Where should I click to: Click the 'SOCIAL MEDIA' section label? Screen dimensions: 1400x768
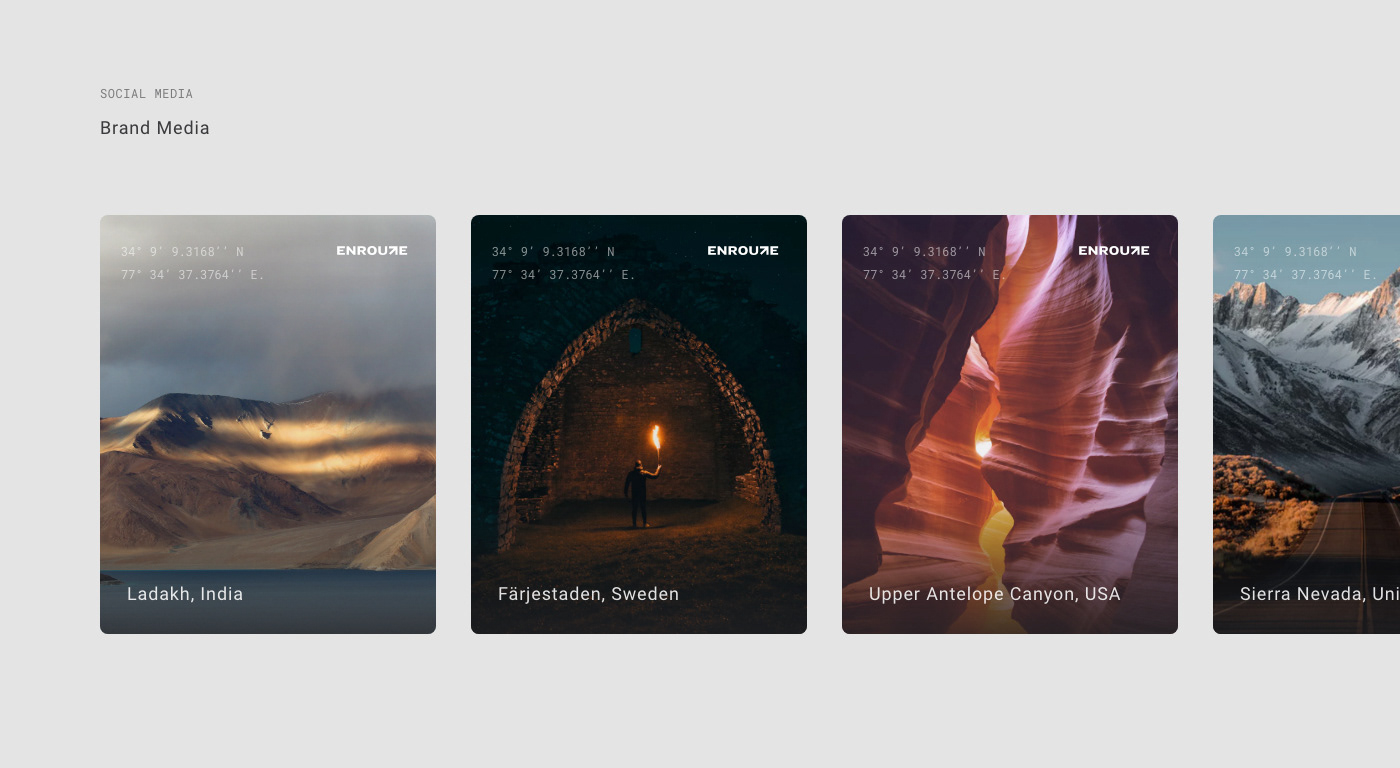146,94
